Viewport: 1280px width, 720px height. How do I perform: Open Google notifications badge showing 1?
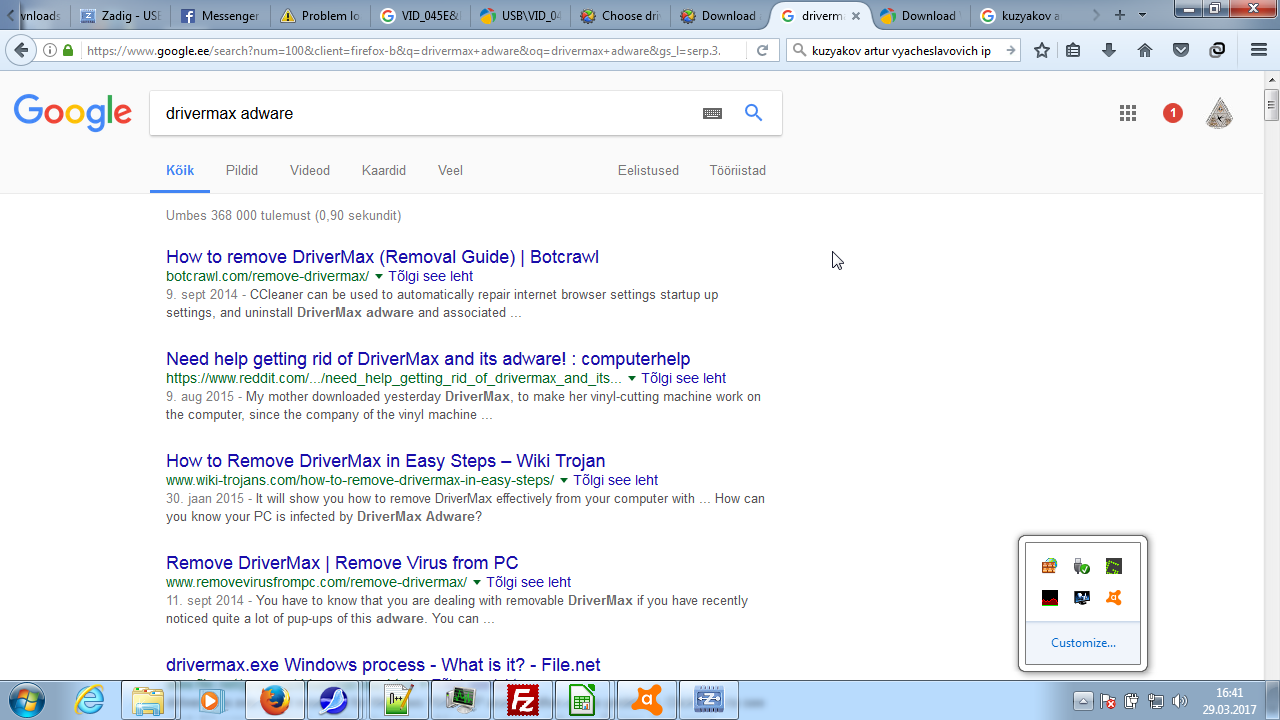[1173, 113]
